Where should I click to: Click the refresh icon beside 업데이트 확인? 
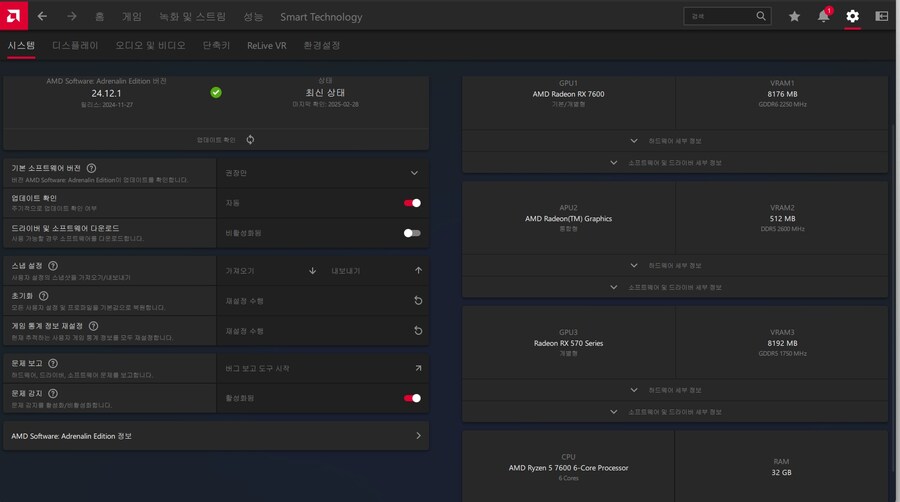250,140
